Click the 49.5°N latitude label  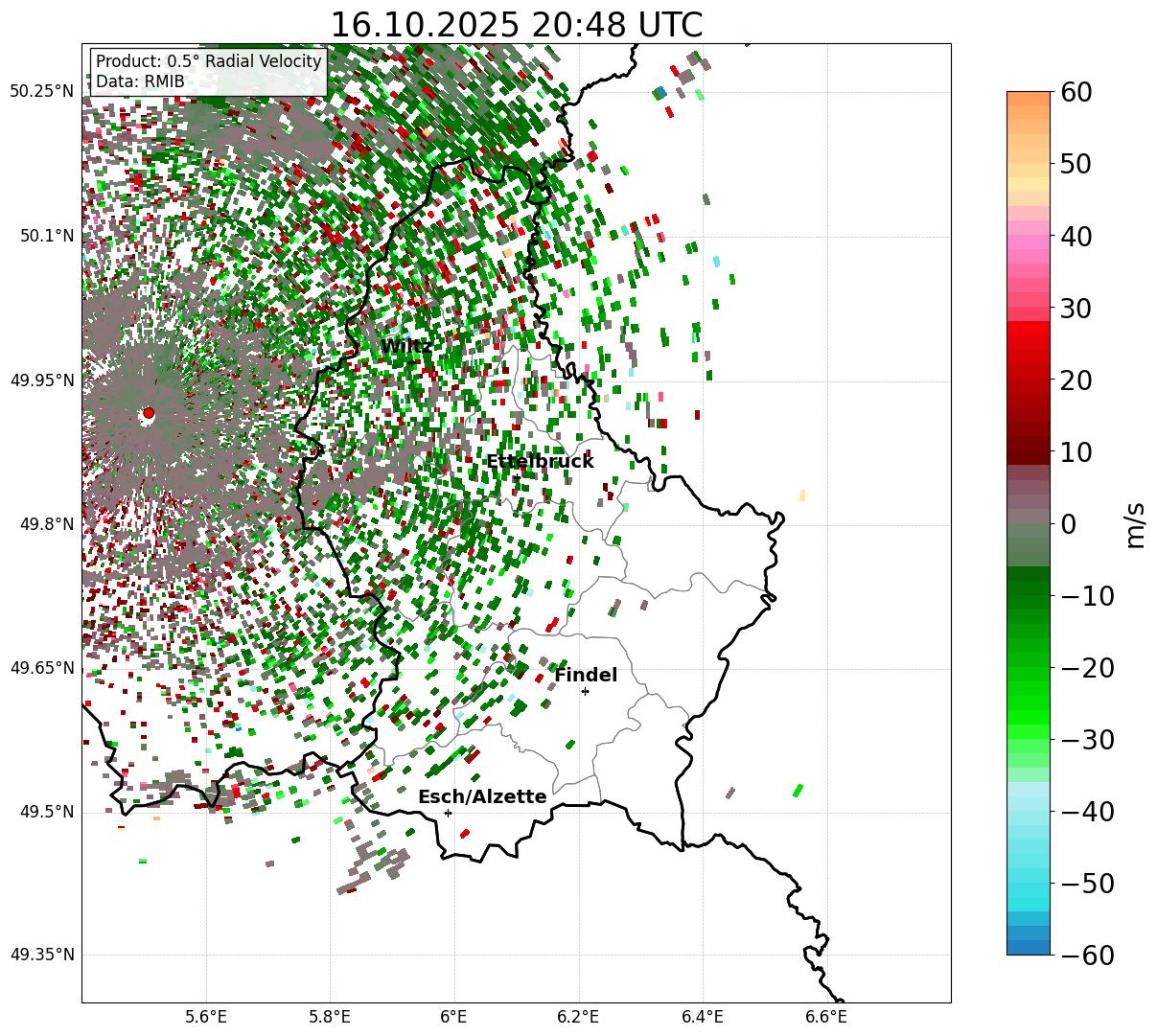click(46, 812)
